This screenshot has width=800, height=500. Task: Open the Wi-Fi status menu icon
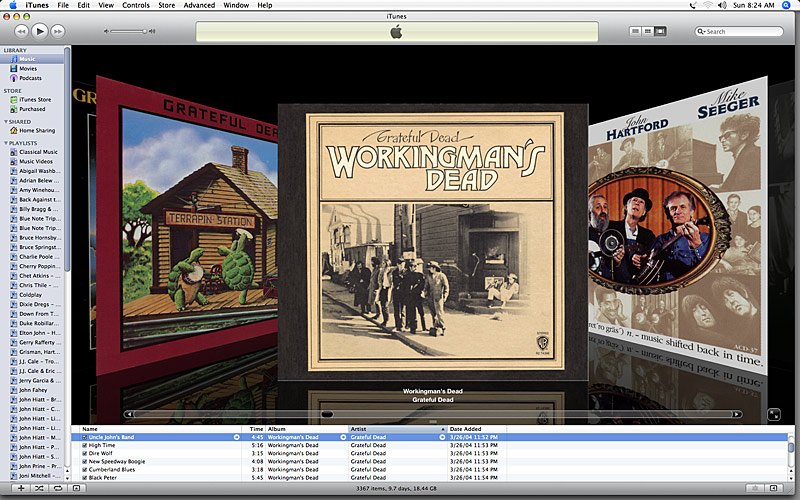click(x=707, y=5)
